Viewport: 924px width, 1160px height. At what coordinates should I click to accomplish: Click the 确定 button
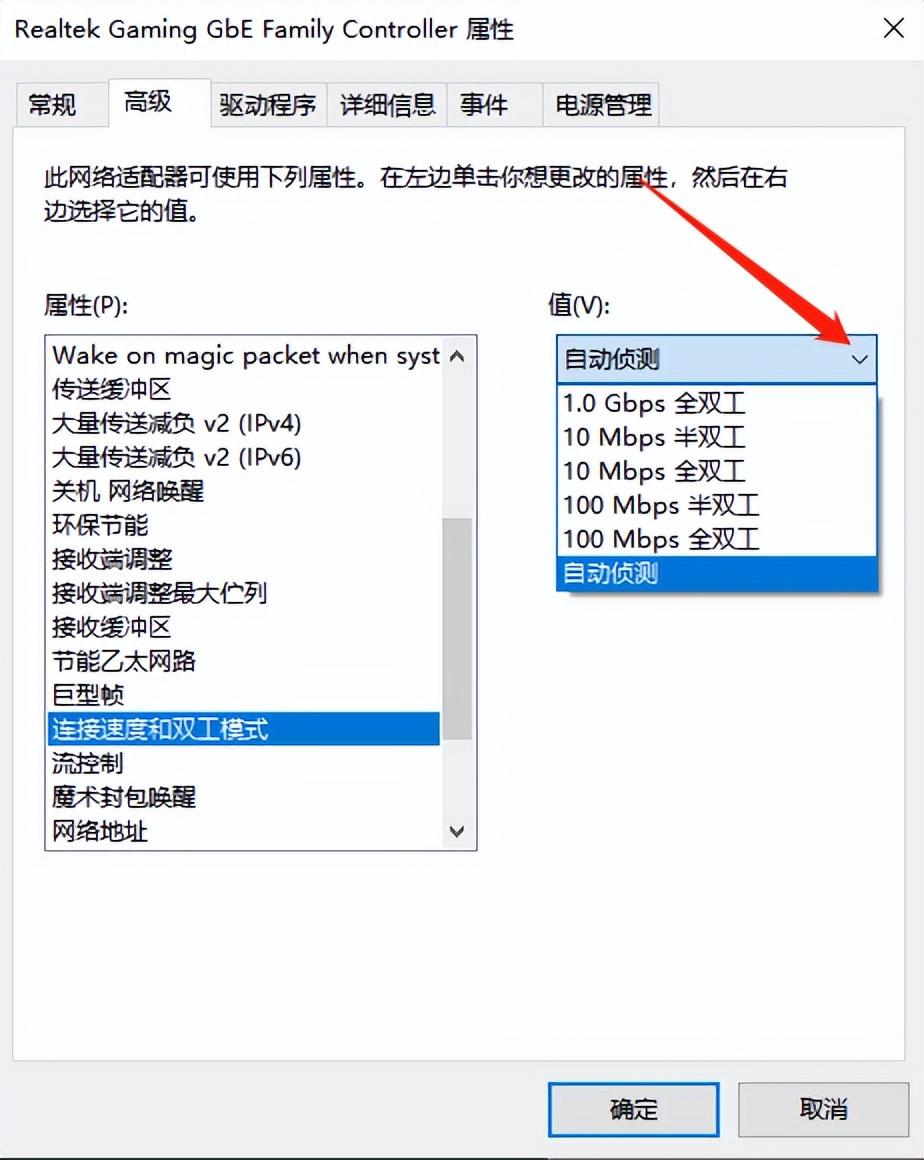click(633, 1109)
